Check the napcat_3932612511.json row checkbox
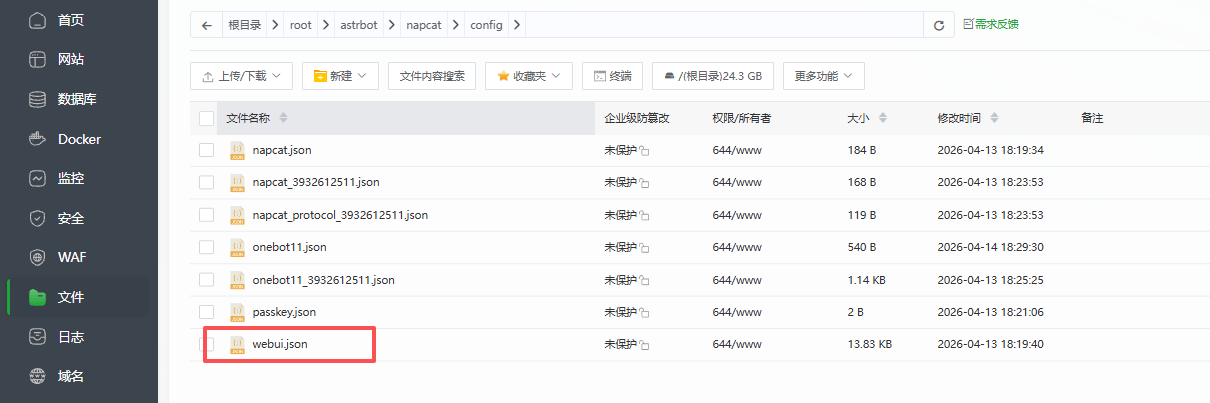Screen dimensions: 1210x403 click(x=207, y=182)
